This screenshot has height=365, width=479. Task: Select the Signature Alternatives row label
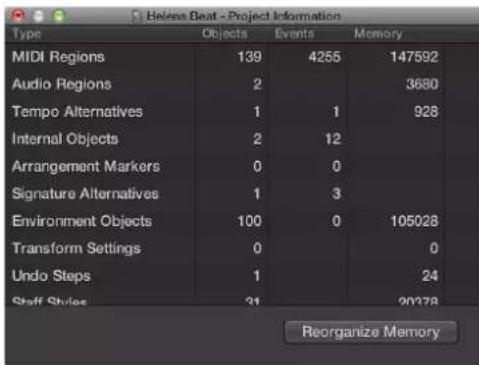[85, 194]
